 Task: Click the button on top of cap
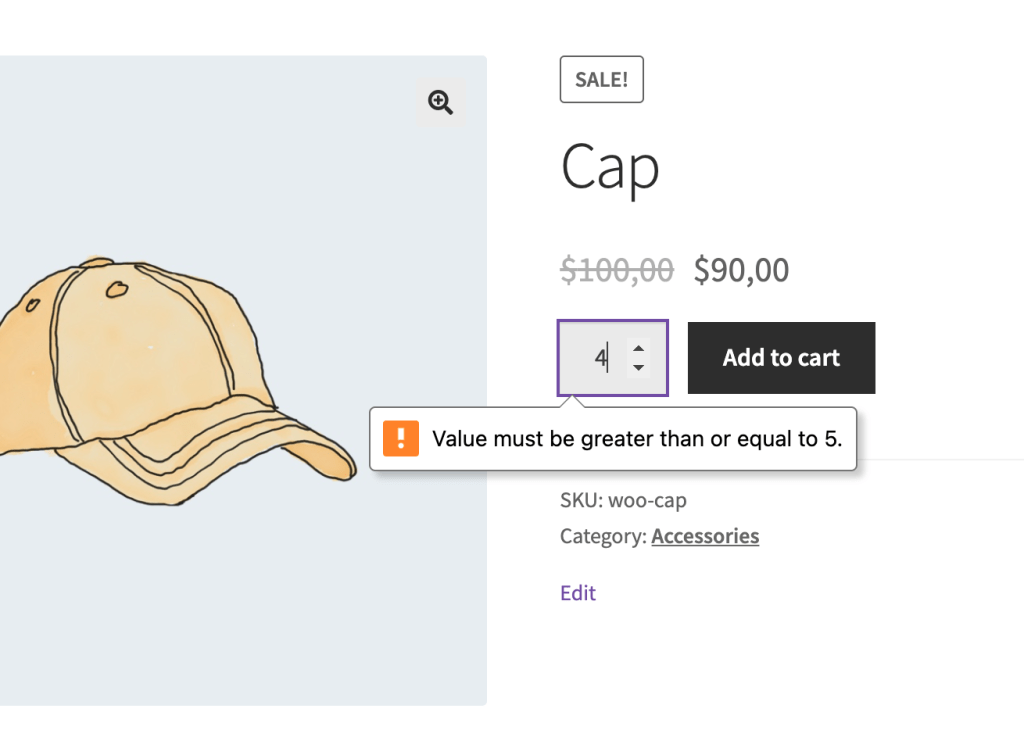point(95,263)
